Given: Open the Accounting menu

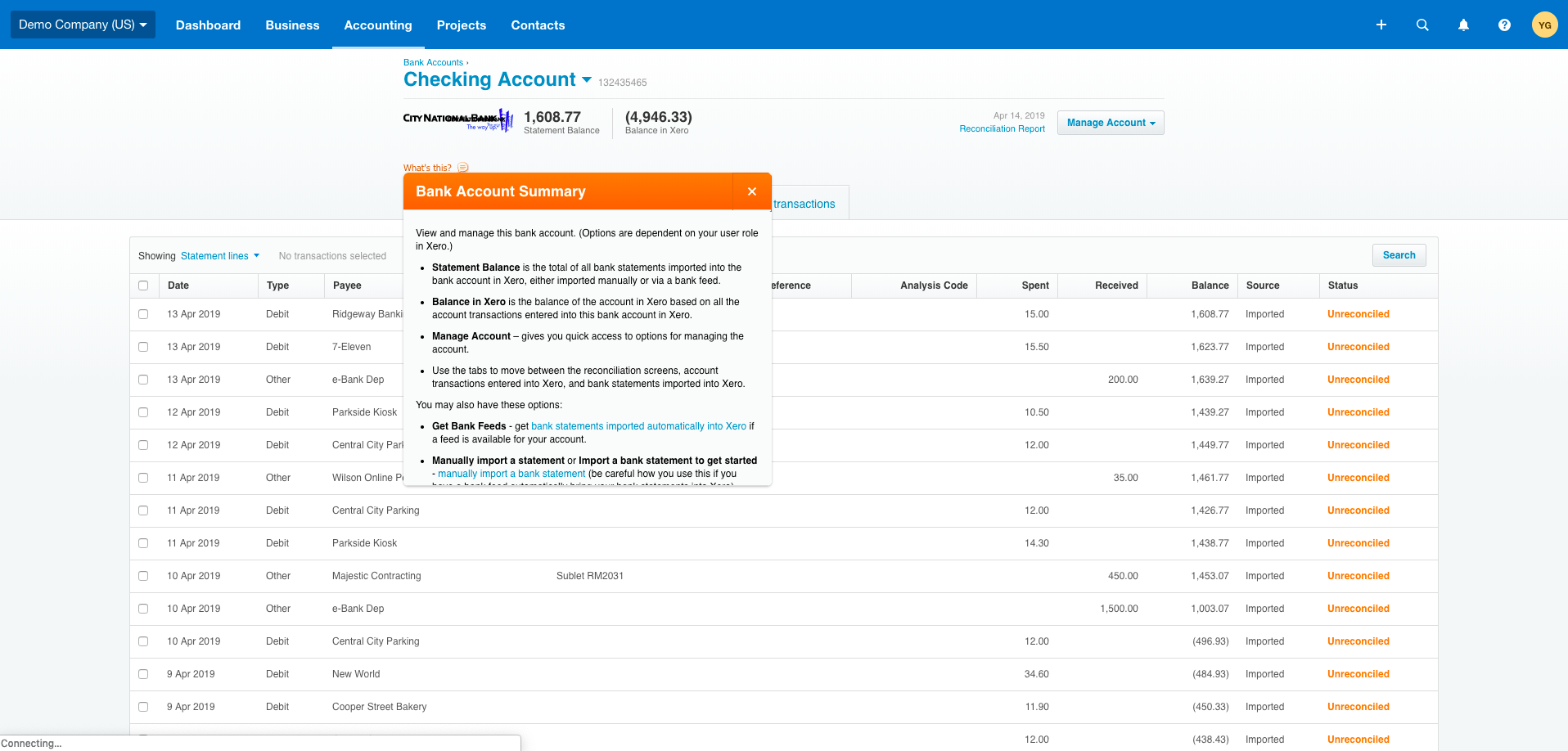Looking at the screenshot, I should [378, 25].
